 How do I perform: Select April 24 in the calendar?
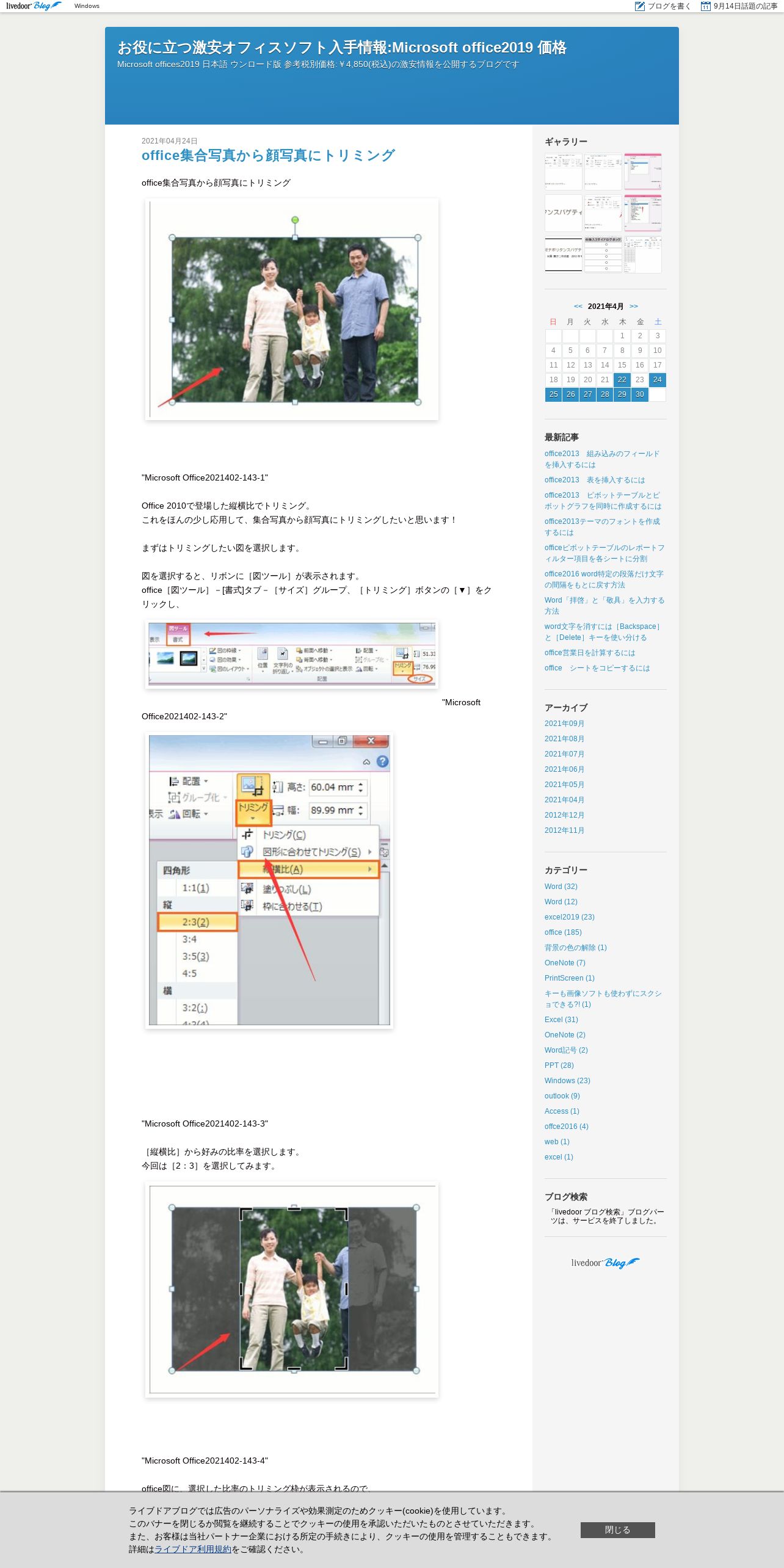pos(658,380)
